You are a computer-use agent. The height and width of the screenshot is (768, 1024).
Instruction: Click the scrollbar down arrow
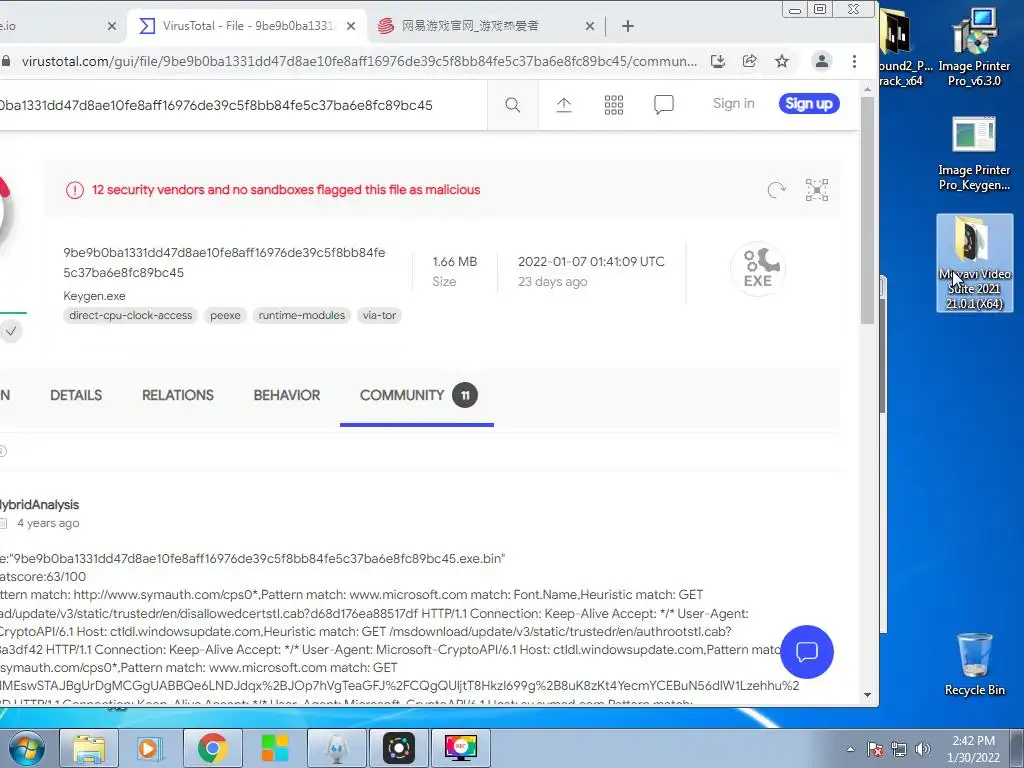click(867, 695)
